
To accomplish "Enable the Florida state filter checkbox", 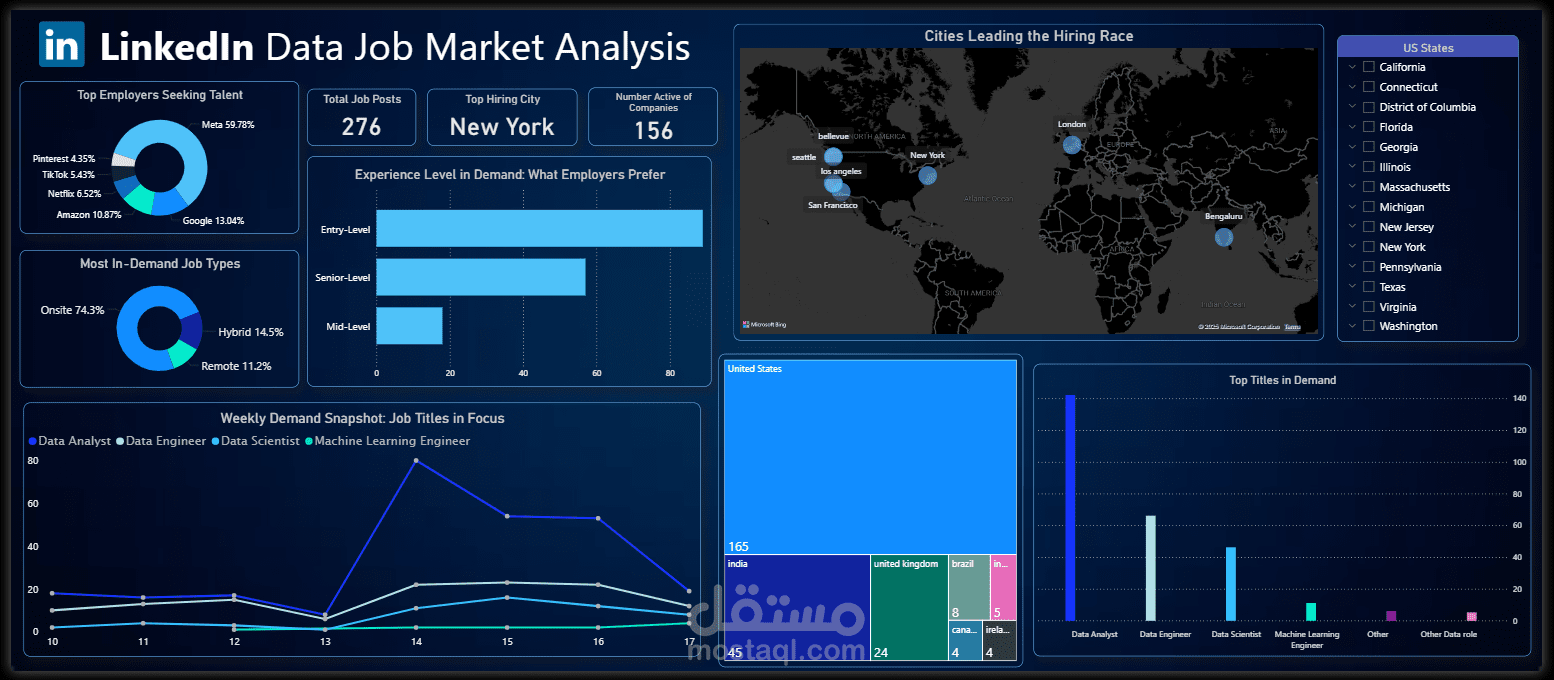I will coord(1369,127).
